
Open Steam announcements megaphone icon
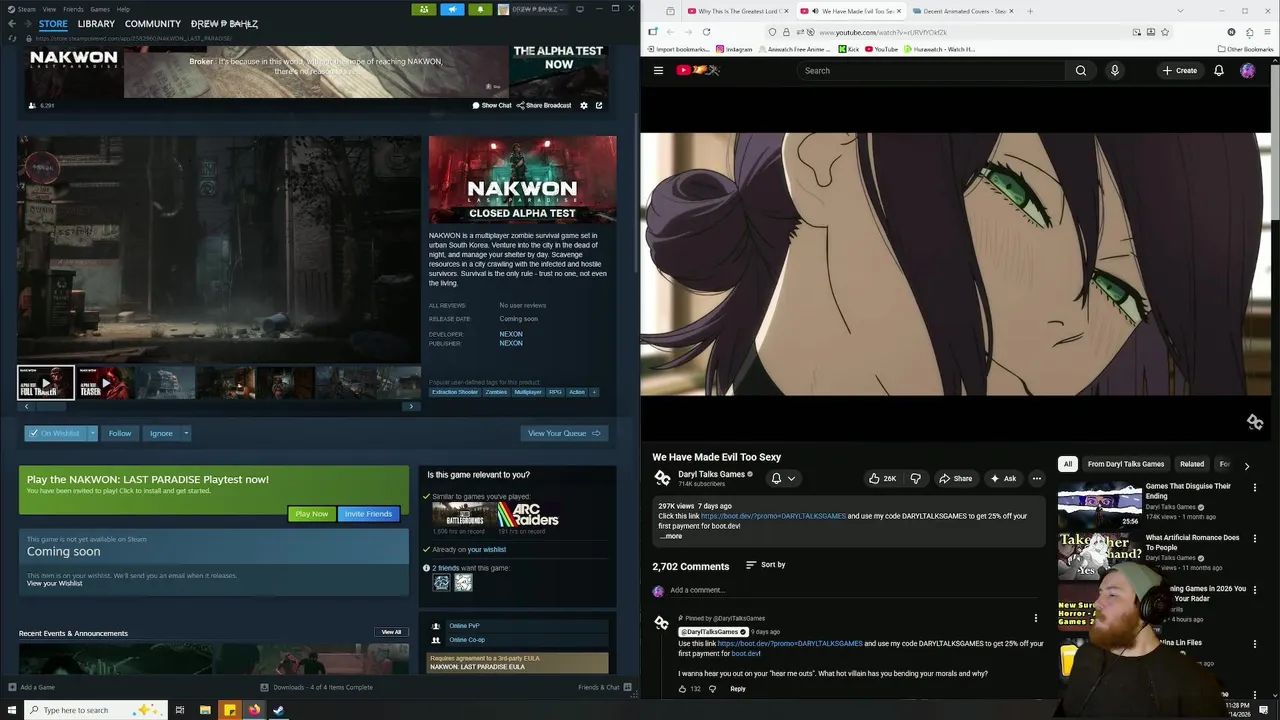[452, 9]
